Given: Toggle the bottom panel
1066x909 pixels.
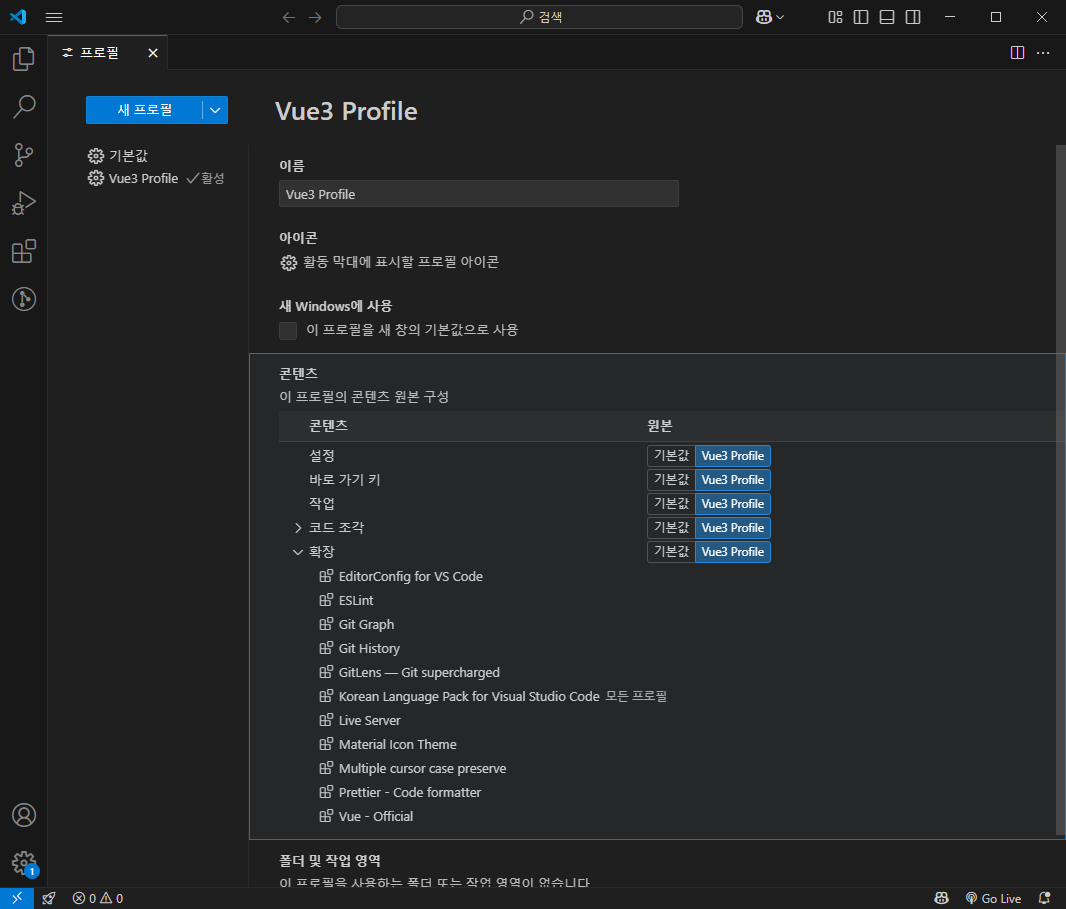Looking at the screenshot, I should (x=887, y=17).
